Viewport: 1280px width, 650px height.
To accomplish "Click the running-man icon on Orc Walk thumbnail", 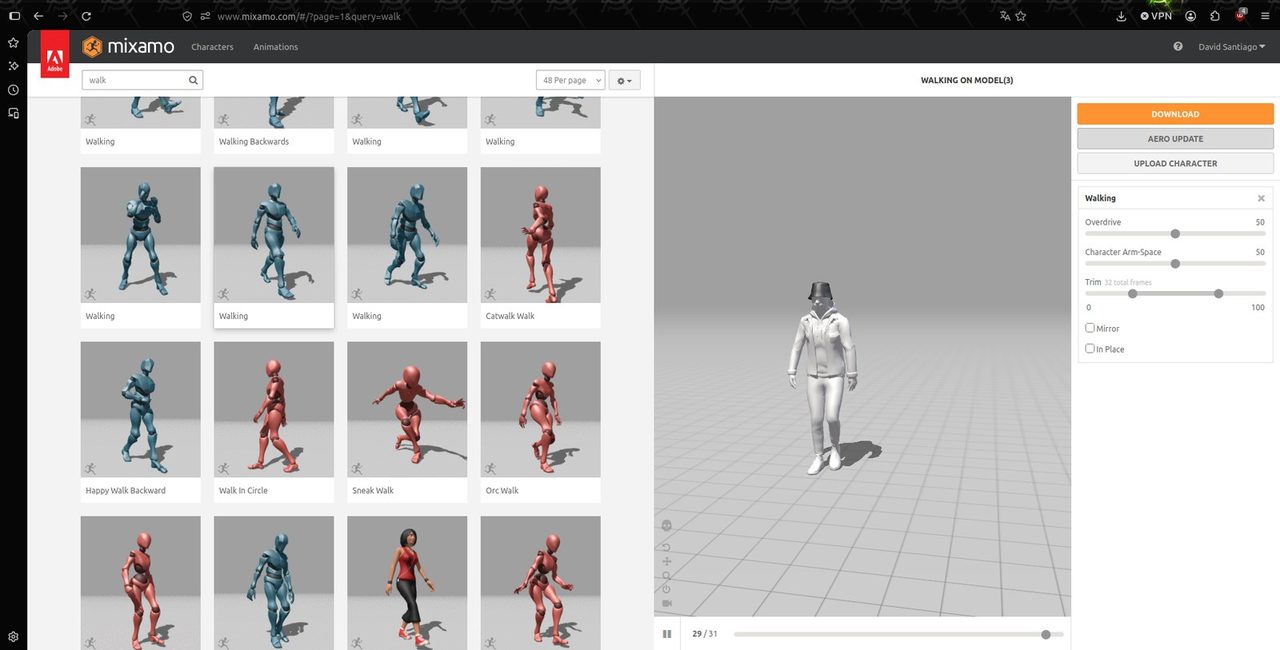I will [491, 469].
